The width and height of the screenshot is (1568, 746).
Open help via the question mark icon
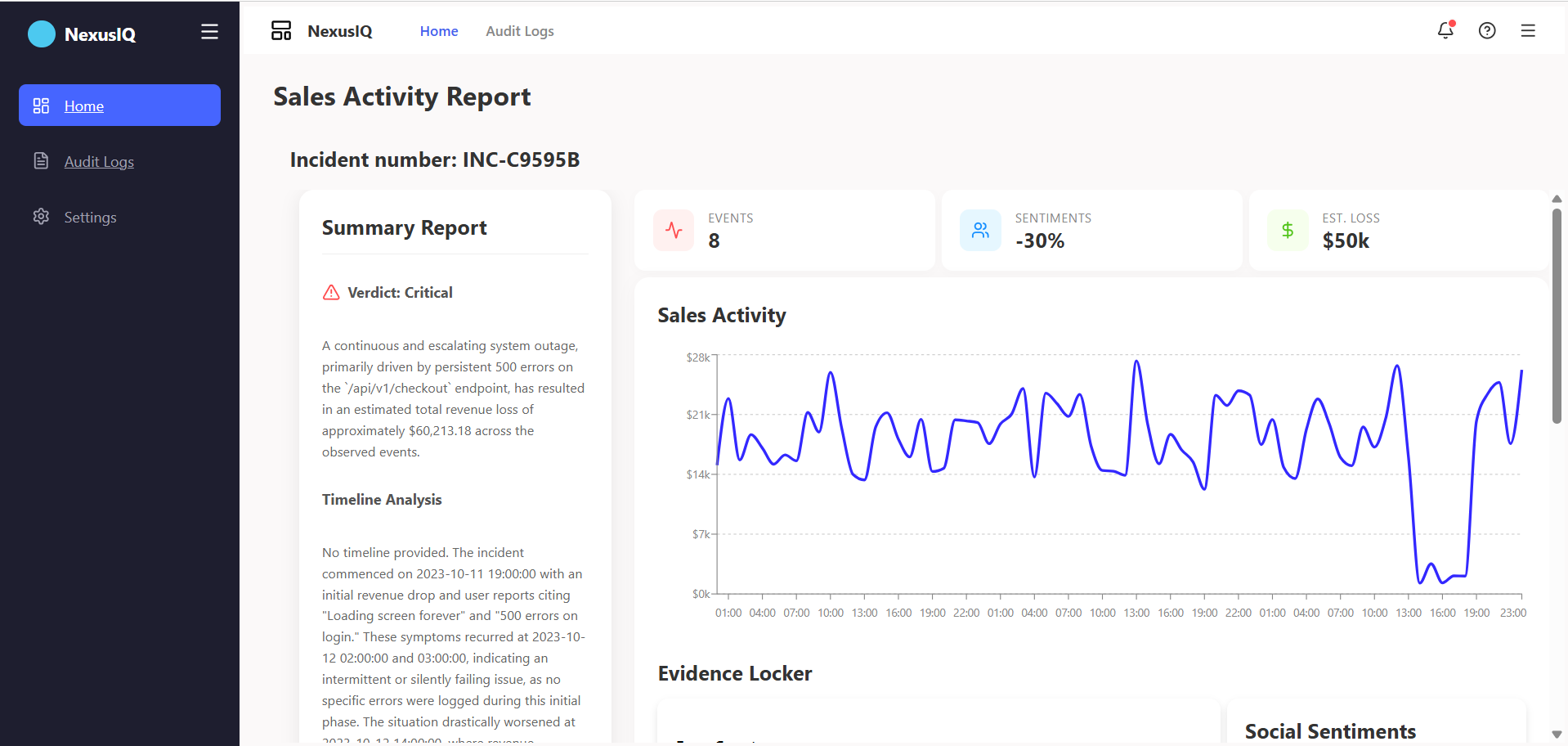point(1487,30)
